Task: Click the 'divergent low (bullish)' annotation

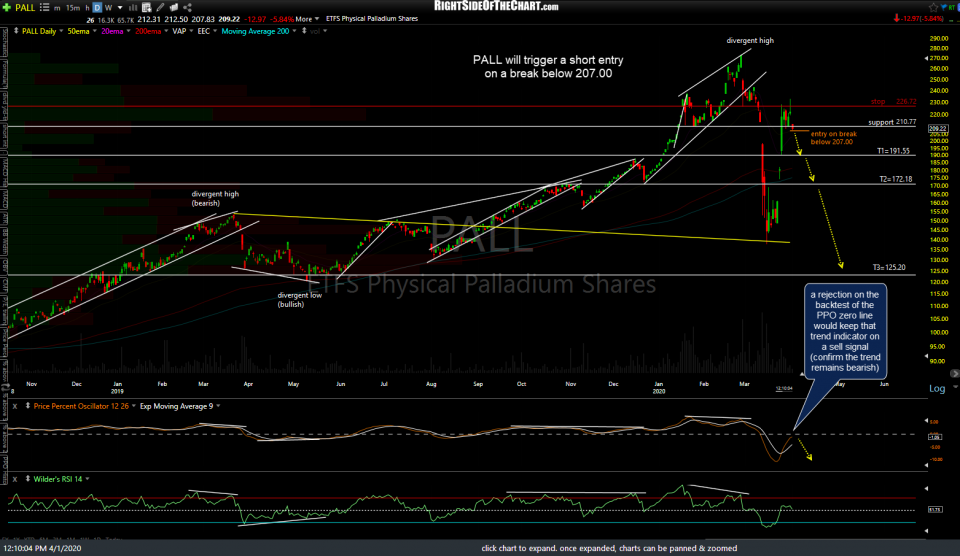Action: 299,299
